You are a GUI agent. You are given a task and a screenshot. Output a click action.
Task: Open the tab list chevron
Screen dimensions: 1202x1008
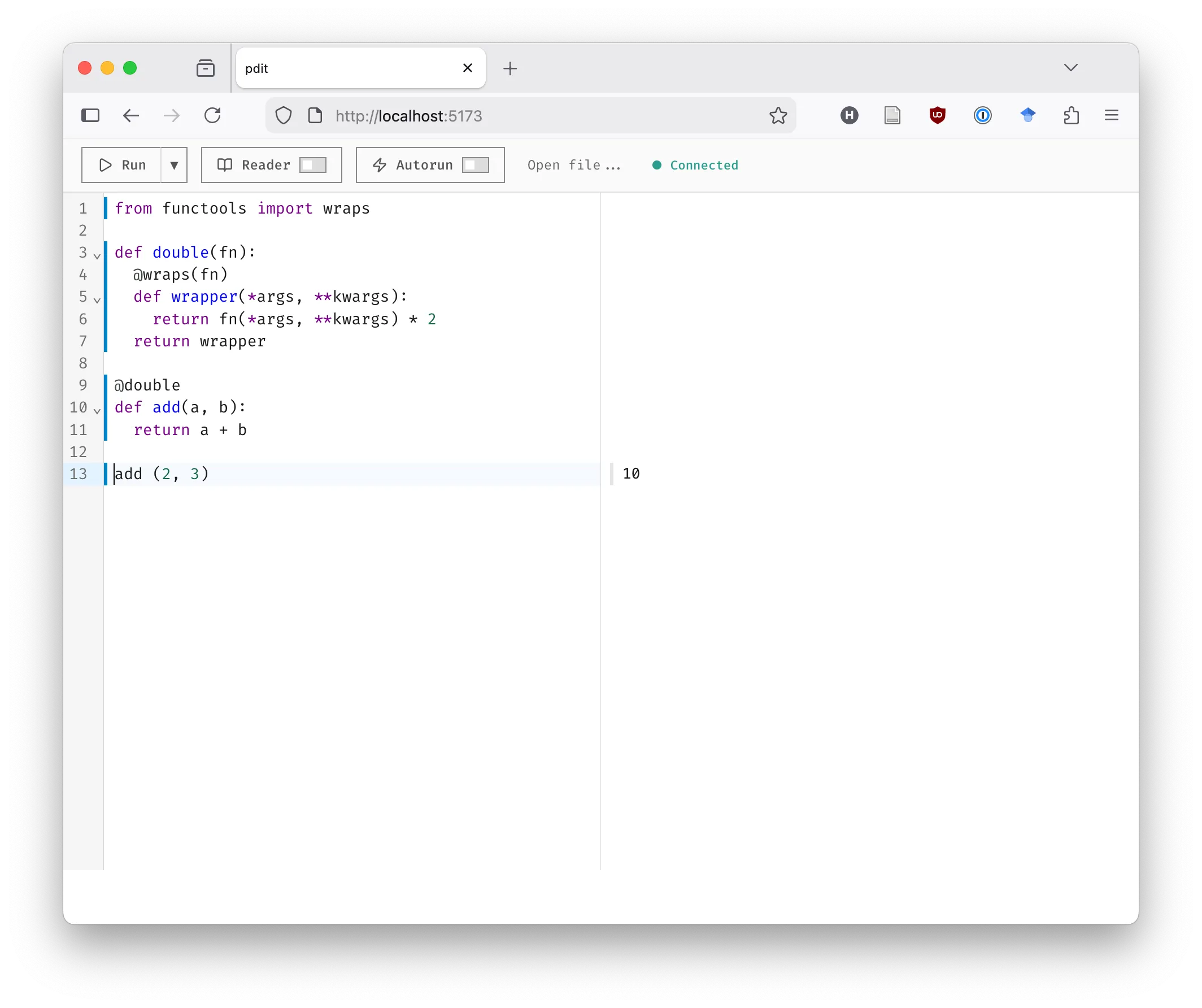(1070, 68)
